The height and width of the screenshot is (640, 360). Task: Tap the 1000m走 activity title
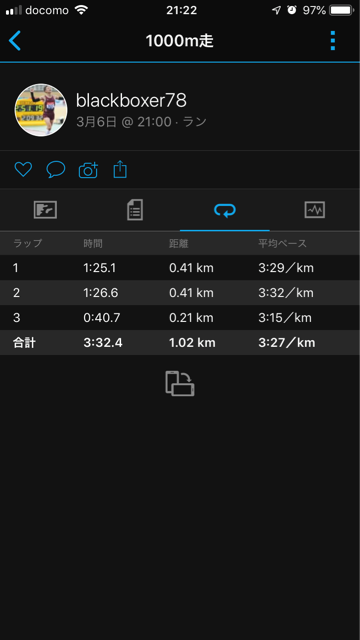[x=180, y=41]
